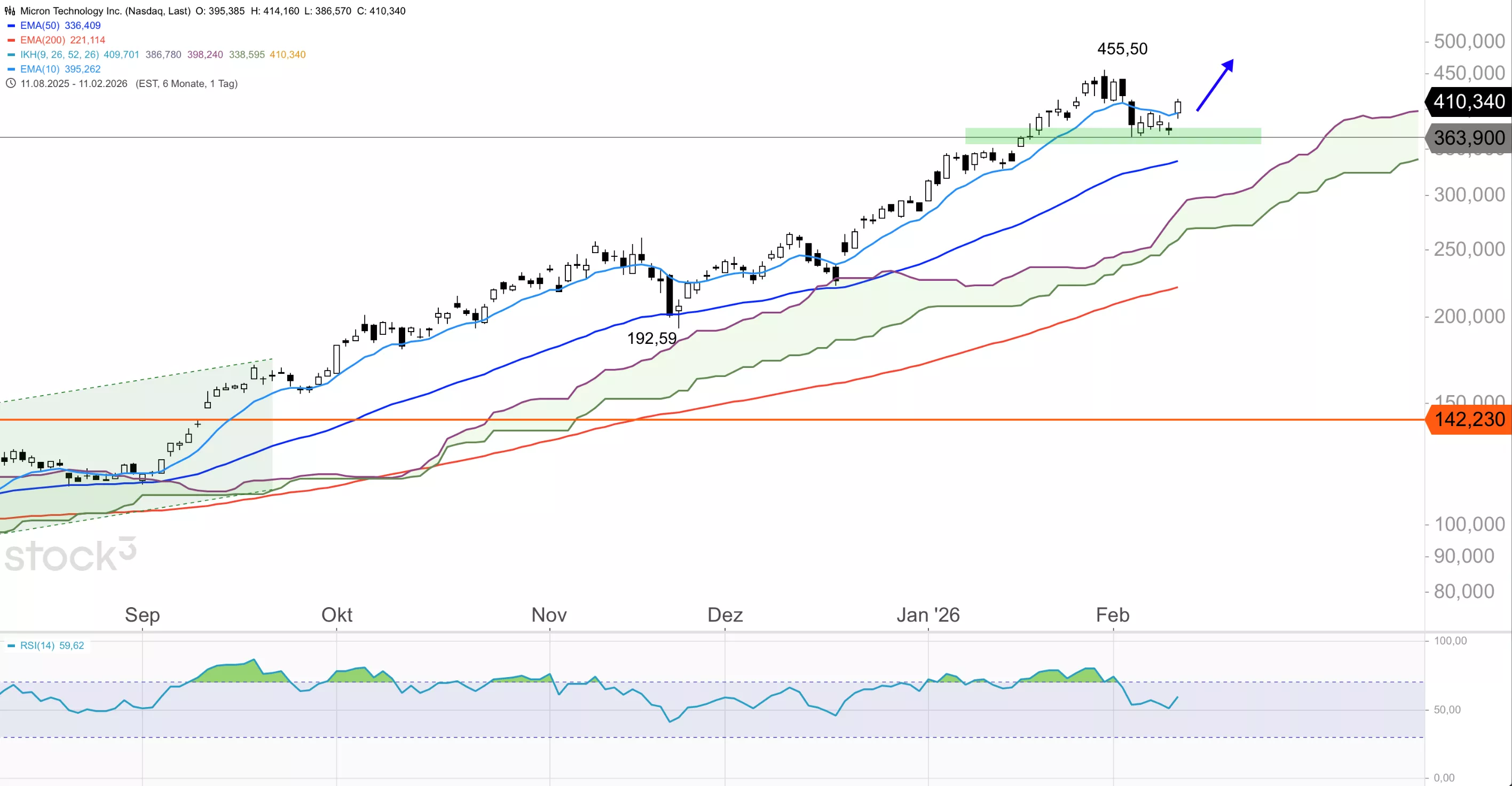Click the IKH(9, 26, 52, 26) indicator label
Image resolution: width=1512 pixels, height=786 pixels.
[x=60, y=54]
